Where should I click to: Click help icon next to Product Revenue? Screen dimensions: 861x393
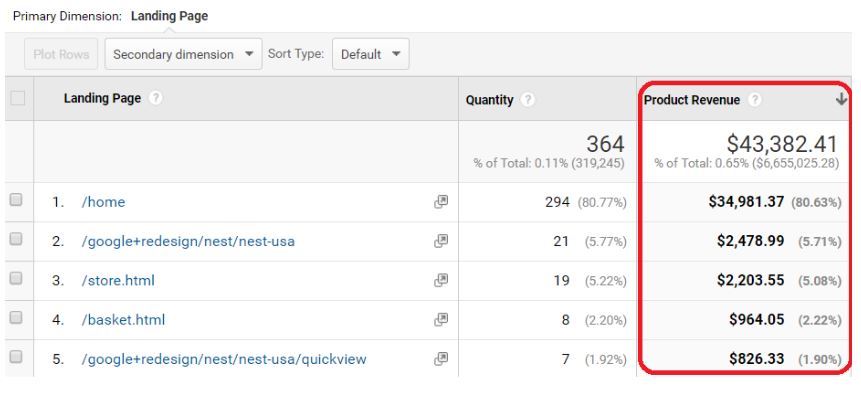(x=755, y=100)
